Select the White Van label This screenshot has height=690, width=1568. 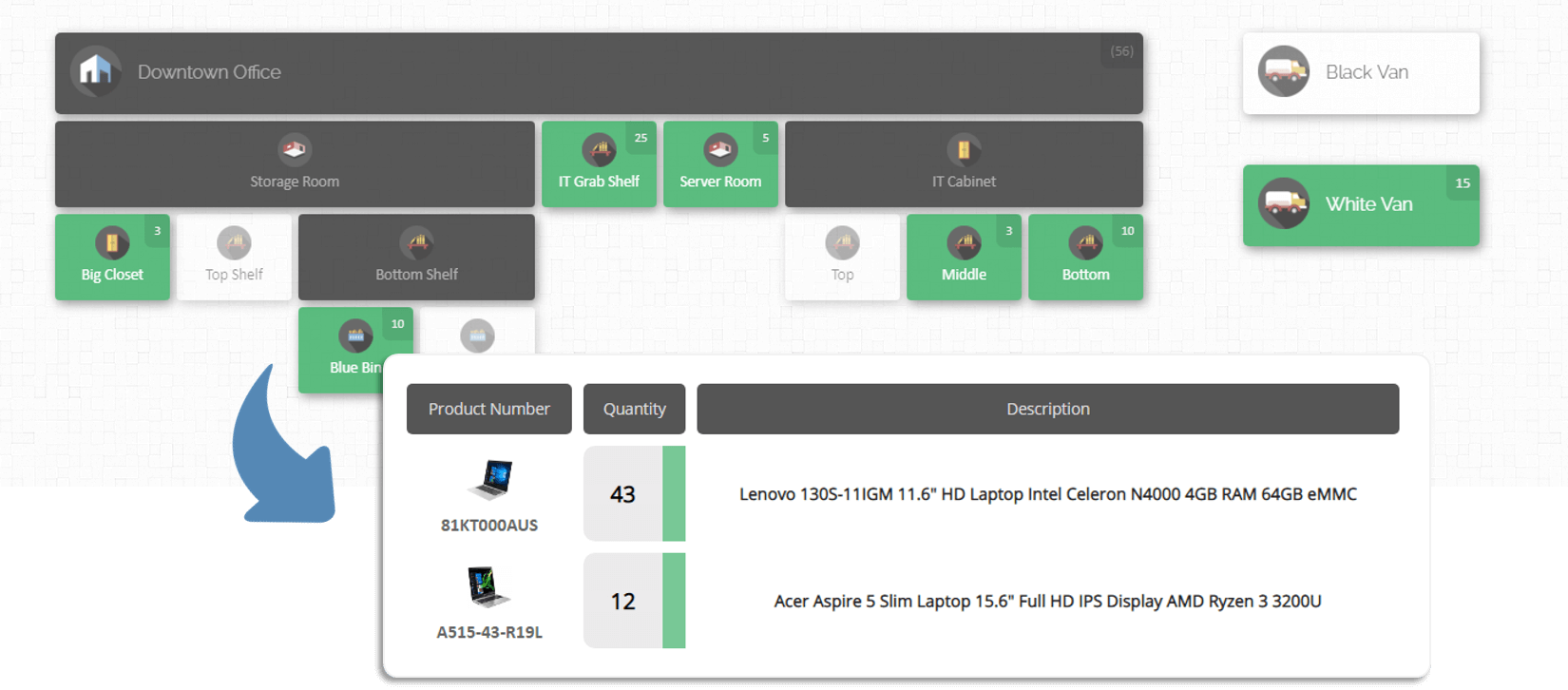coord(1368,204)
